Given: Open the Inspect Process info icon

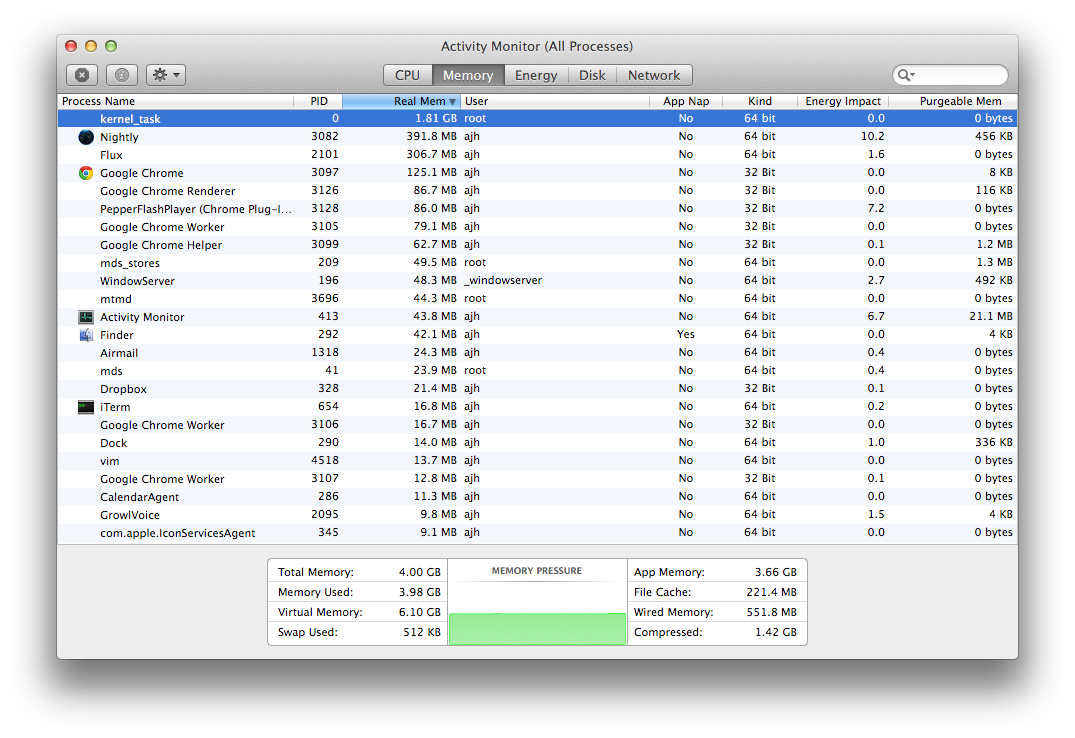Looking at the screenshot, I should click(122, 75).
